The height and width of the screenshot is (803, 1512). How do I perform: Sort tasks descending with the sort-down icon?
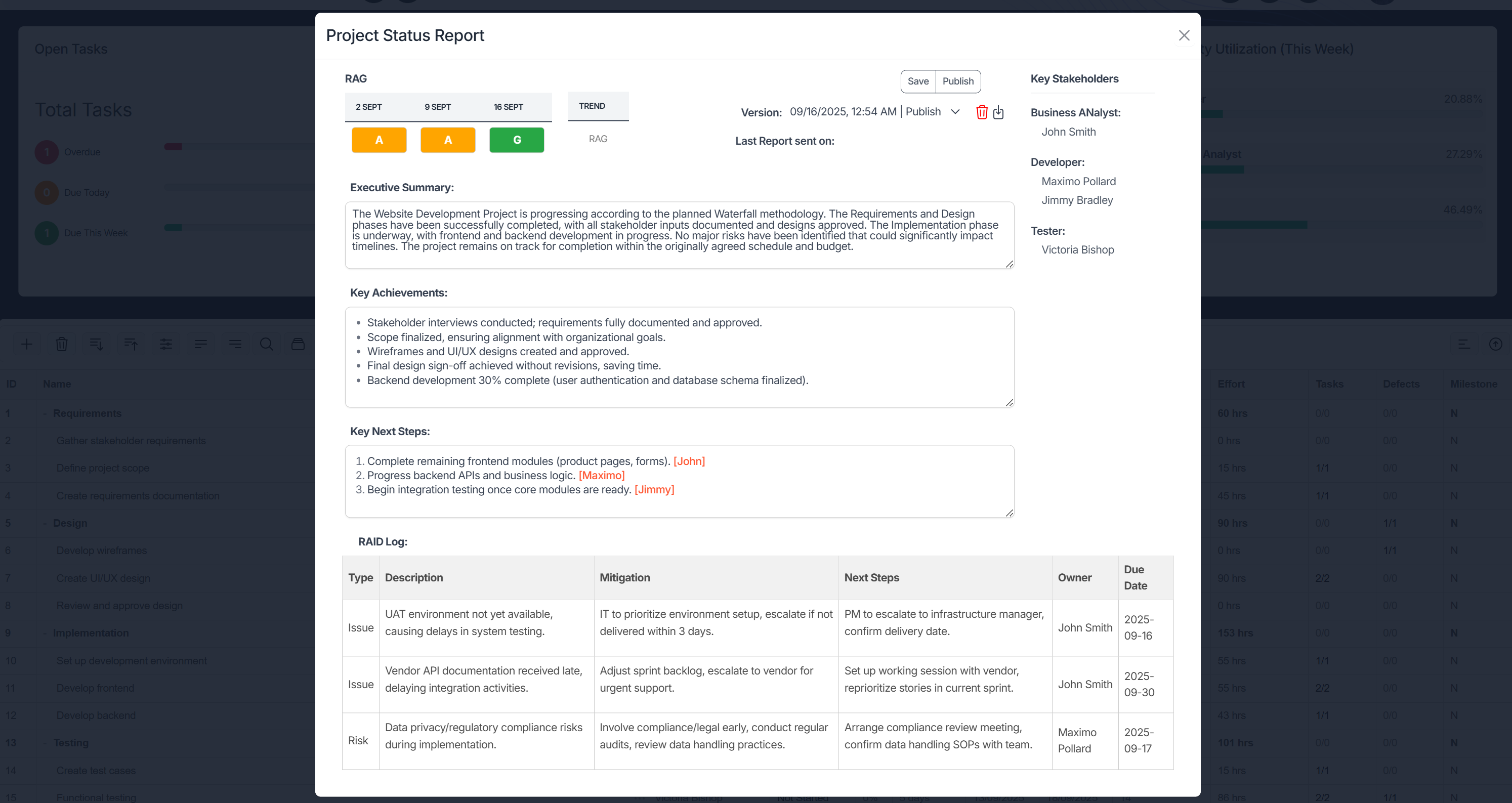tap(96, 344)
